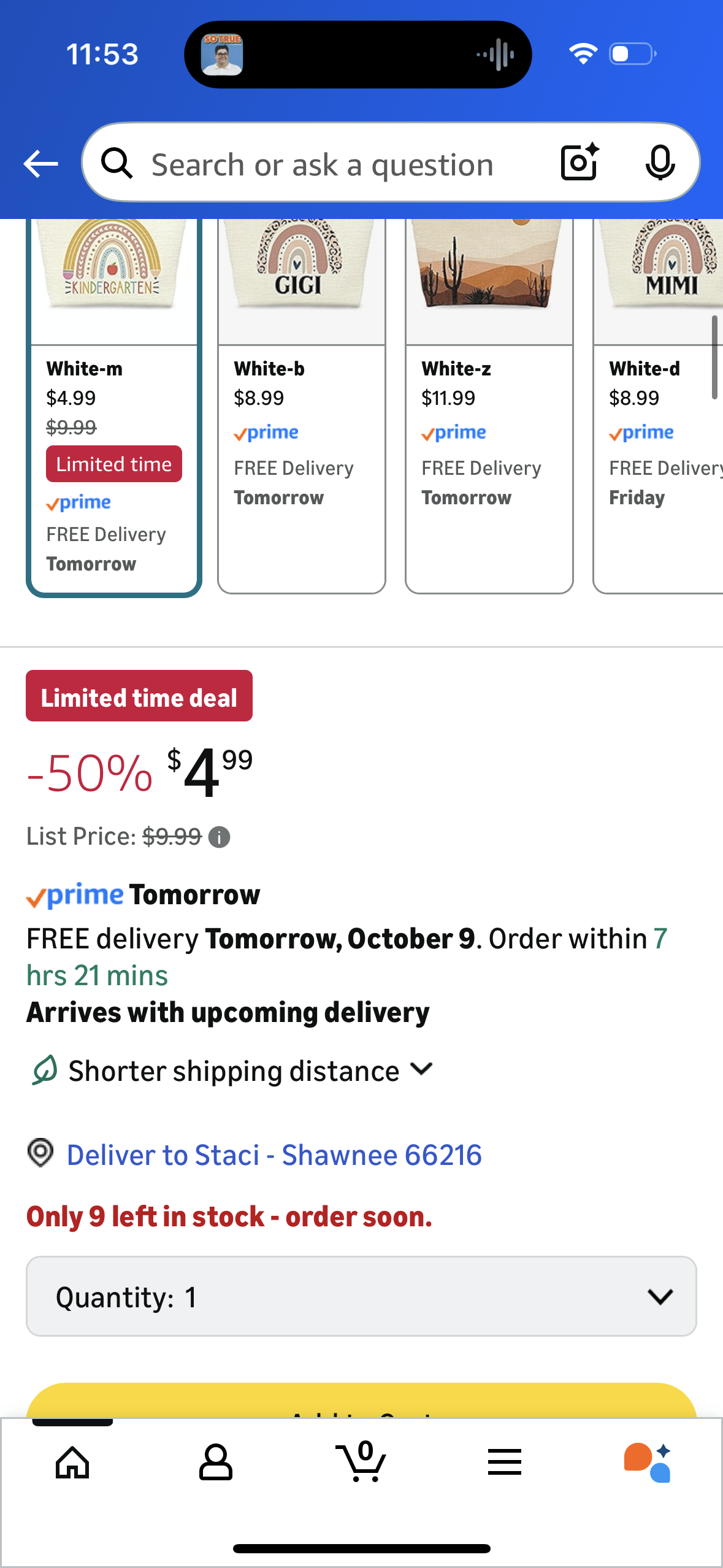Choose the White-d MIMI variant

[x=659, y=405]
